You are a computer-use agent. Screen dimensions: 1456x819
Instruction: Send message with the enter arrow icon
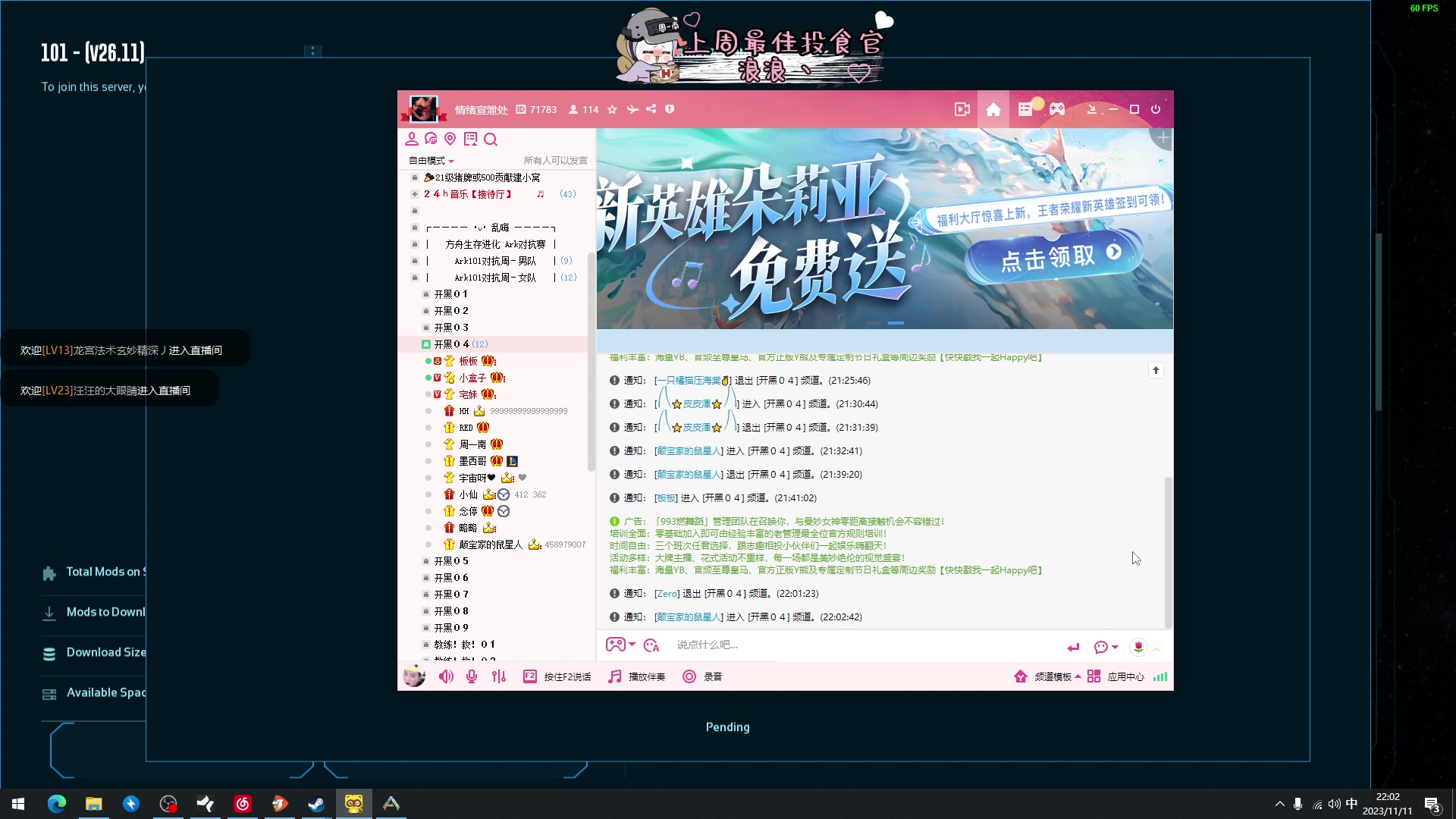coord(1073,647)
